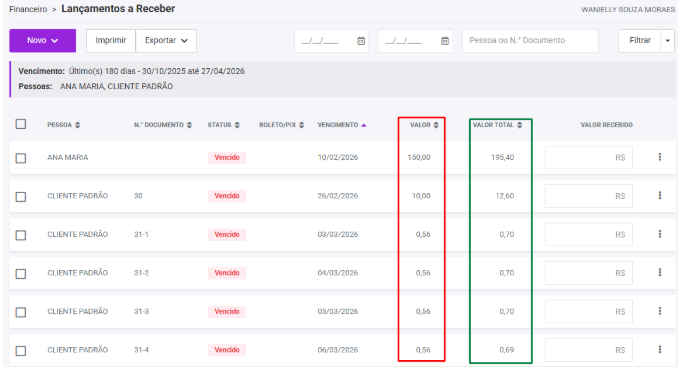Sort table by Pessoa column arrows
Image resolution: width=682 pixels, height=377 pixels.
point(77,125)
